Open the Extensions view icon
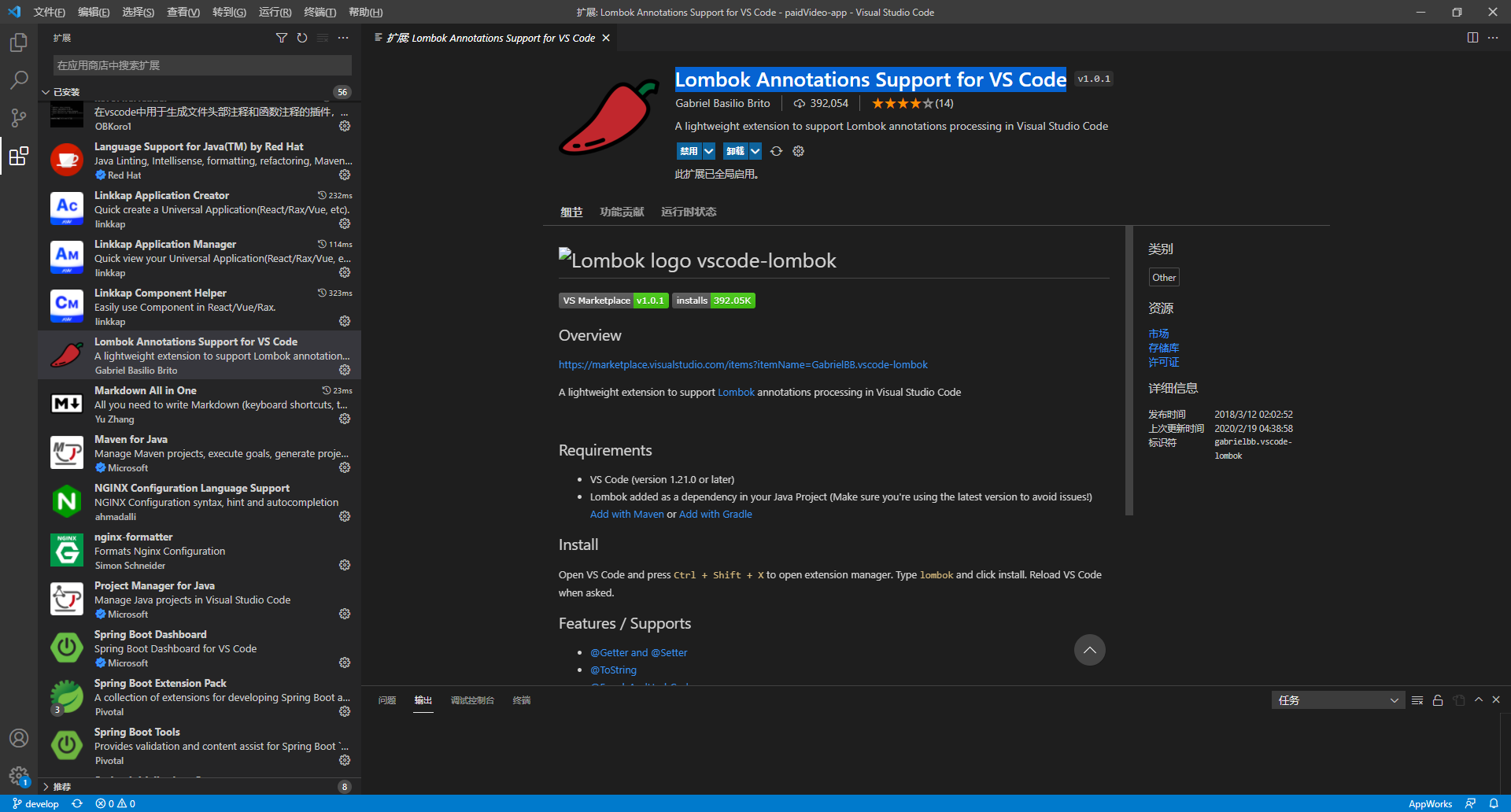This screenshot has height=812, width=1511. pyautogui.click(x=19, y=156)
